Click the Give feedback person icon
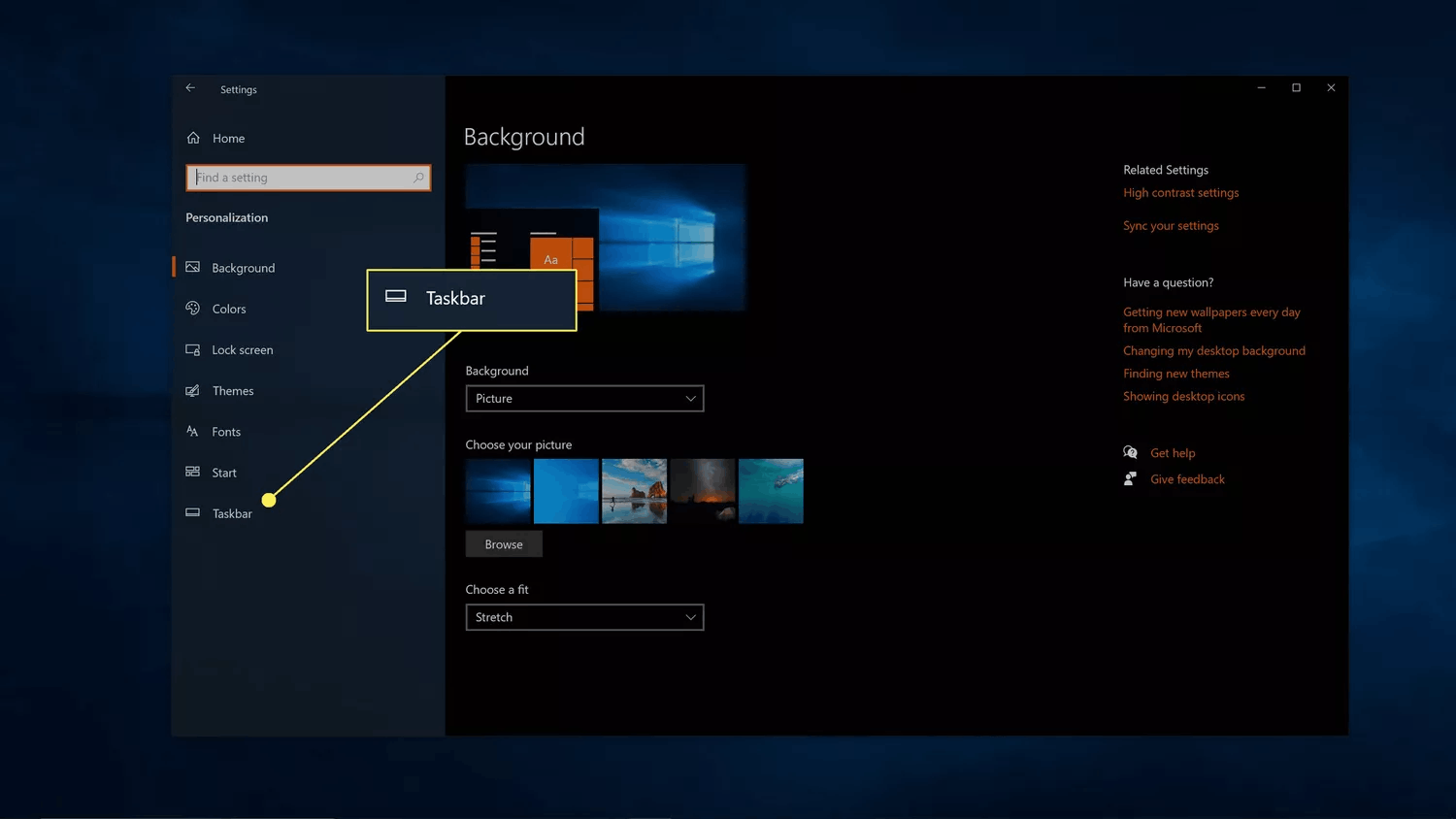The image size is (1456, 819). [x=1130, y=478]
